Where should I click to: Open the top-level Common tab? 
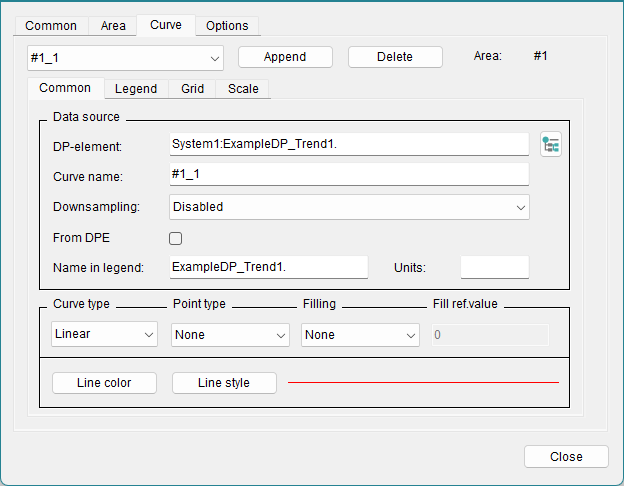point(51,26)
